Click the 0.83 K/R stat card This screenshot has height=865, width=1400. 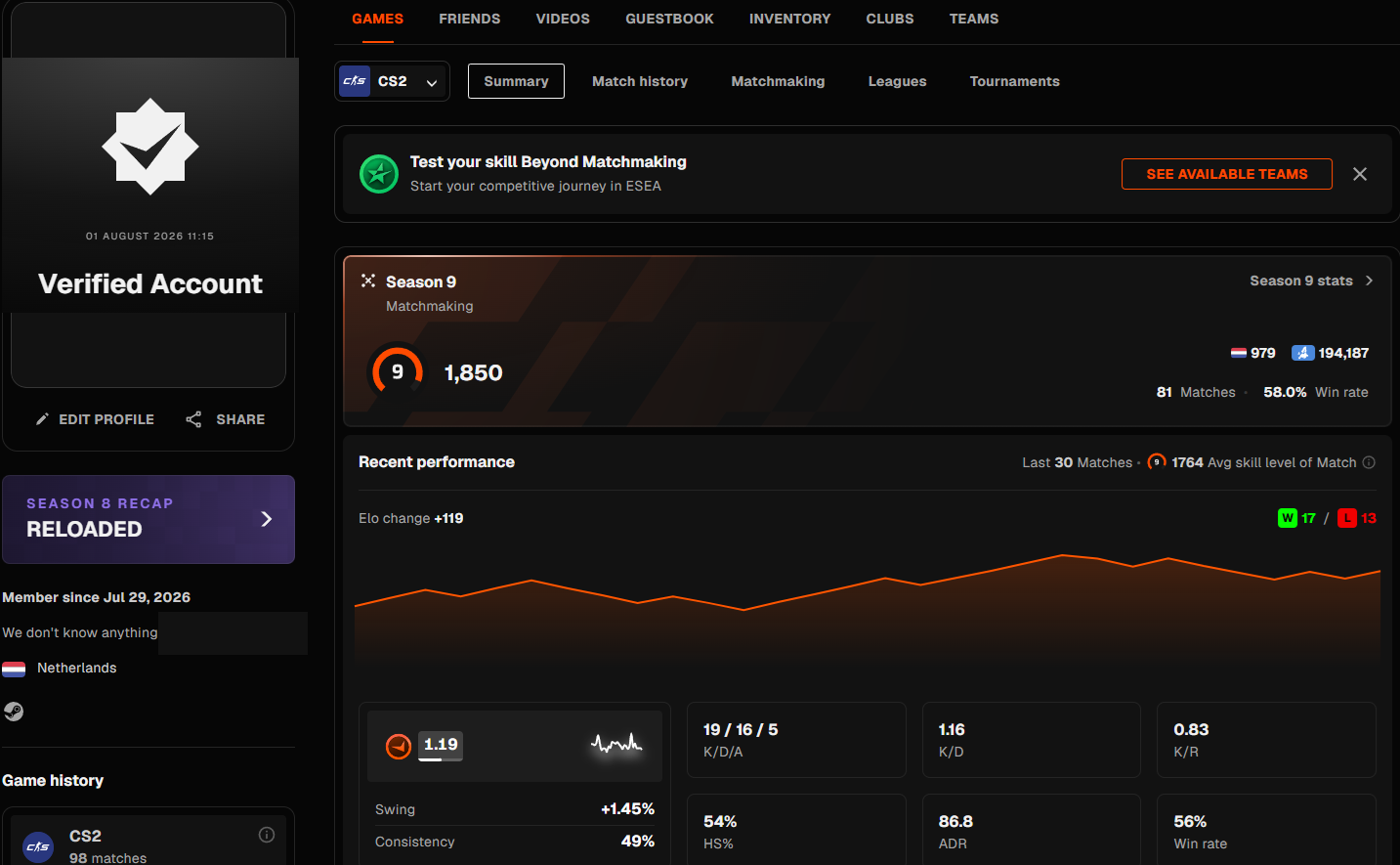pos(1266,740)
